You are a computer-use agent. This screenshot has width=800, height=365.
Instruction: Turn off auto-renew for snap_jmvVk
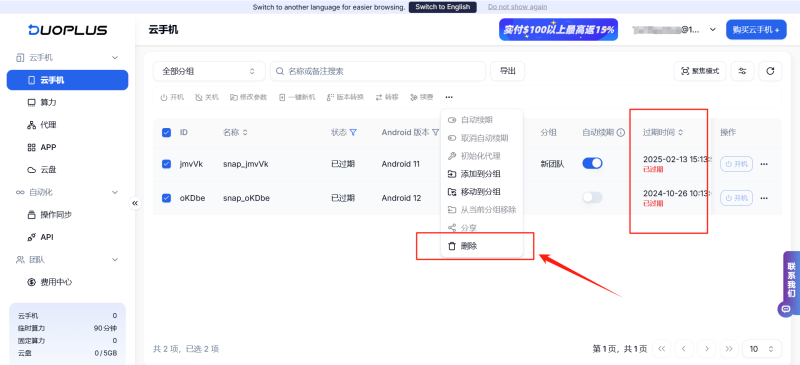click(x=592, y=163)
